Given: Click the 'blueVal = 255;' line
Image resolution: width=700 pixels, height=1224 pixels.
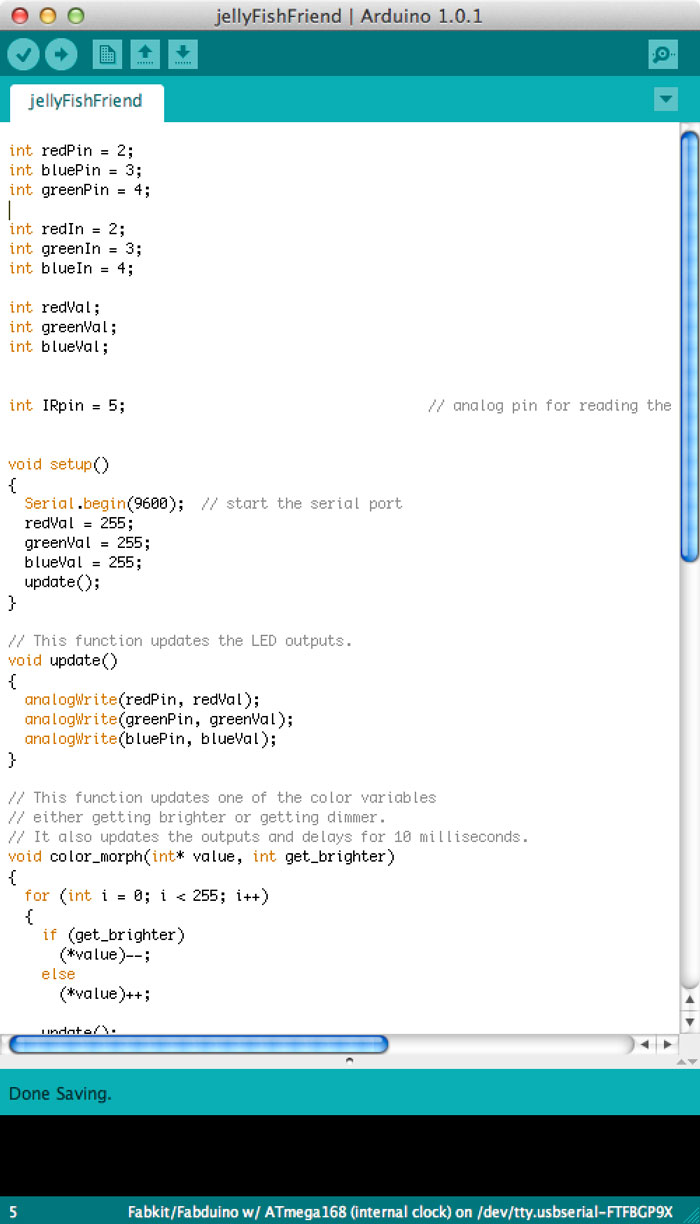Looking at the screenshot, I should (x=84, y=562).
